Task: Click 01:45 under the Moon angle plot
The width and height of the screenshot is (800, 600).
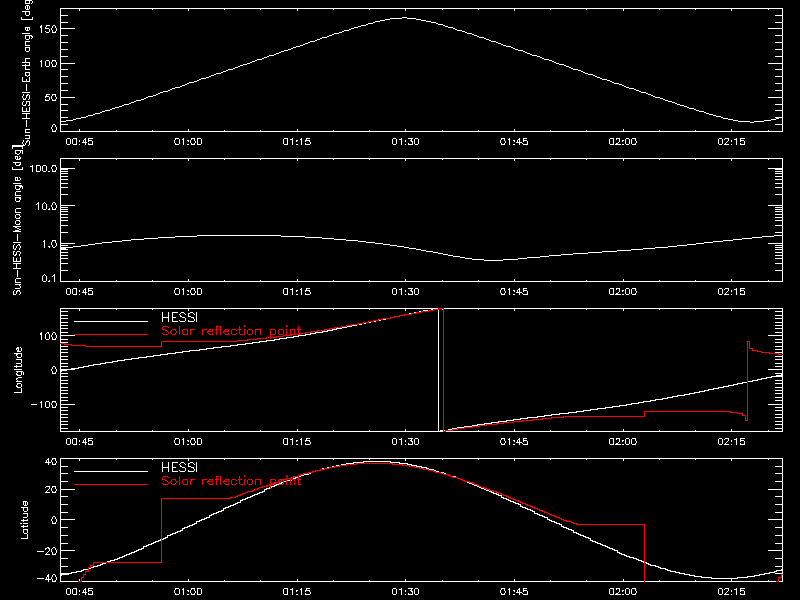Action: 514,292
